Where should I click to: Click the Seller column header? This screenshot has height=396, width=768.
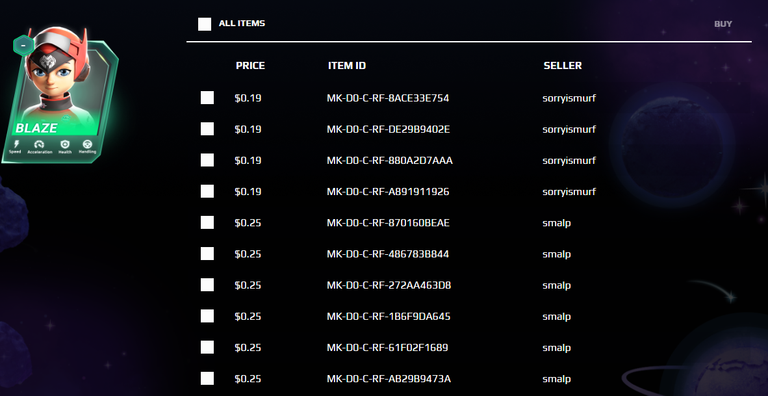point(563,66)
